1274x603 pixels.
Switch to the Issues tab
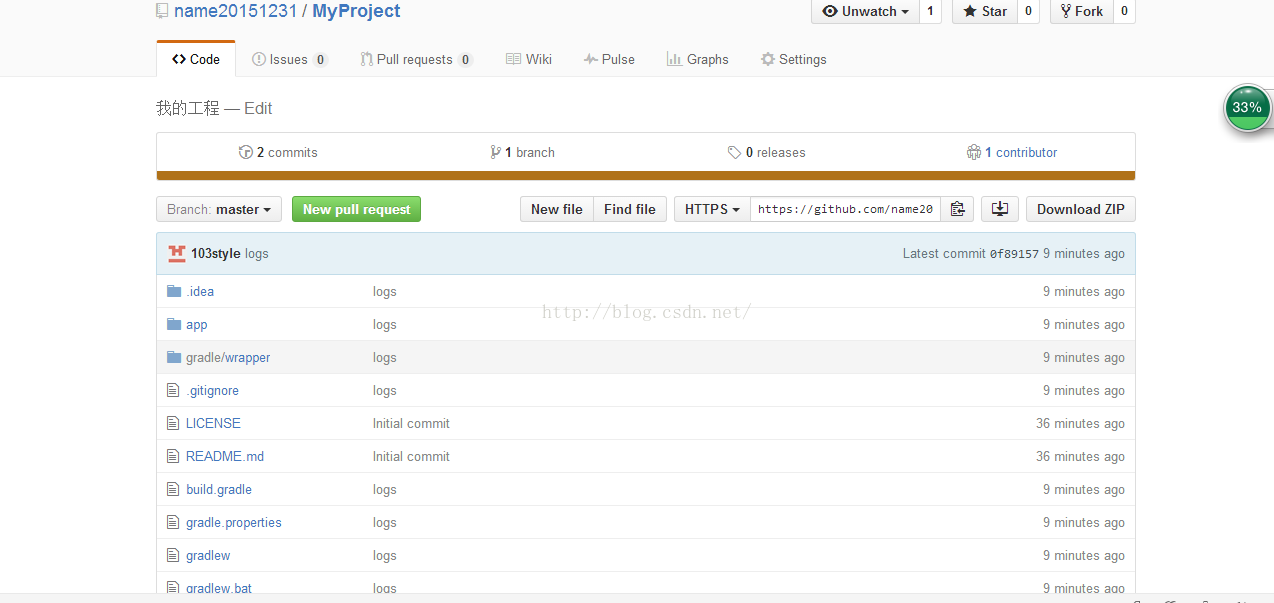coord(289,59)
